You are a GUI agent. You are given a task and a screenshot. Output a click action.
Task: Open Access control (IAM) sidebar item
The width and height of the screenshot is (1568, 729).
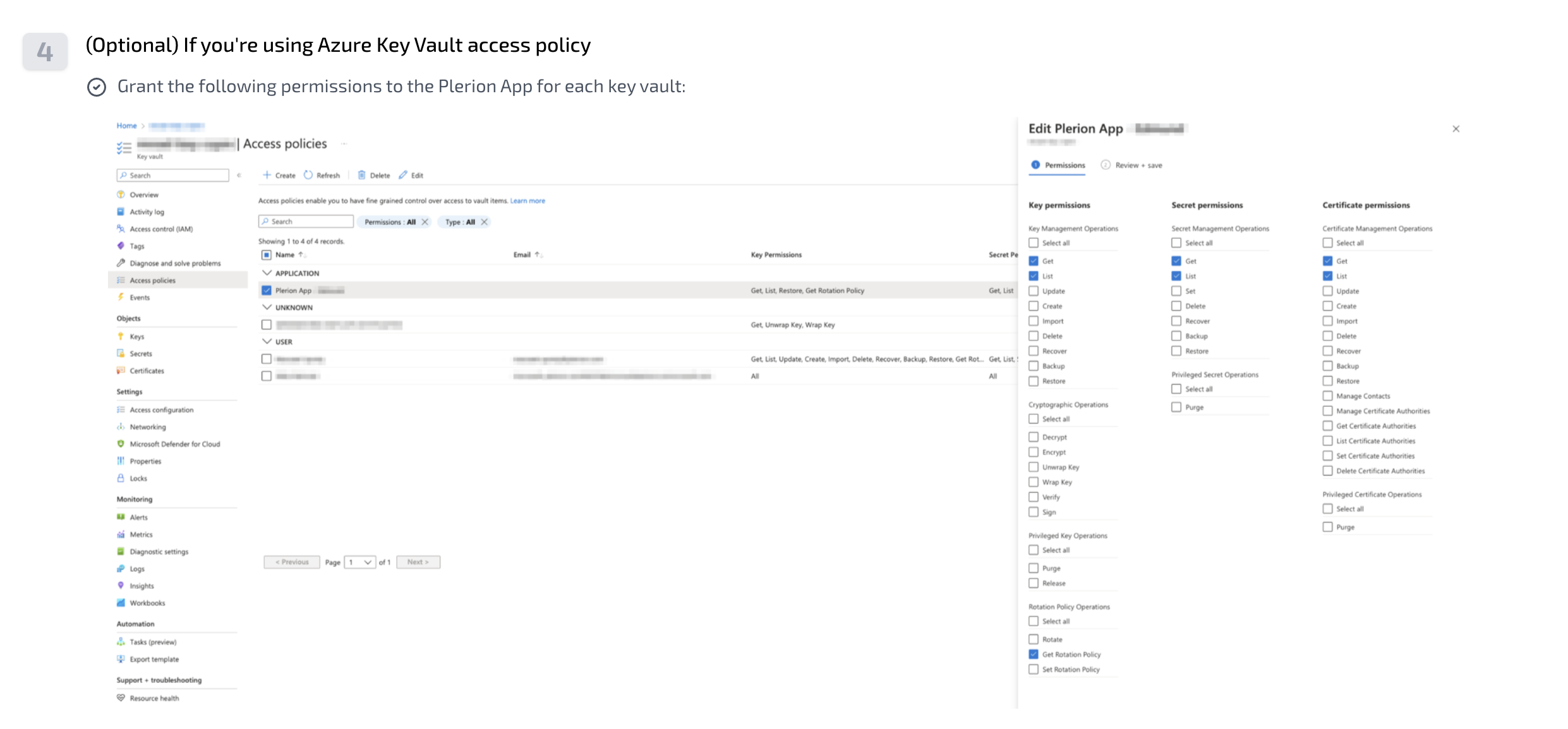161,229
